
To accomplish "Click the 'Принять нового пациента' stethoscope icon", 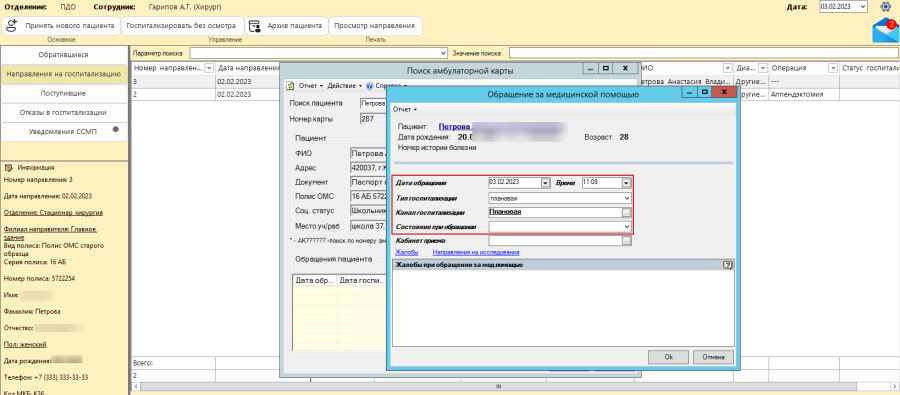I will (x=12, y=26).
